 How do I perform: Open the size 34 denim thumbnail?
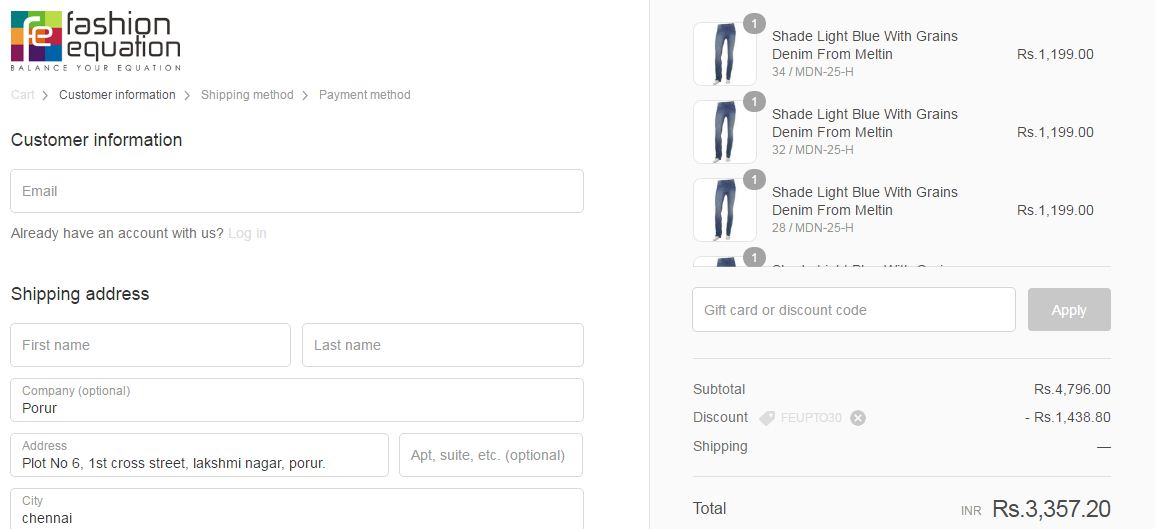[x=724, y=54]
